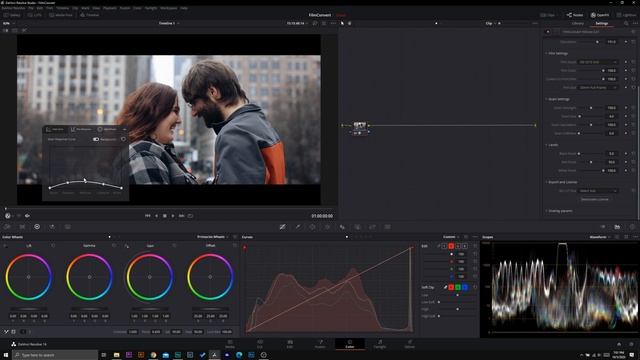Open the Blur palette icon
640x360 pixels.
point(342,227)
